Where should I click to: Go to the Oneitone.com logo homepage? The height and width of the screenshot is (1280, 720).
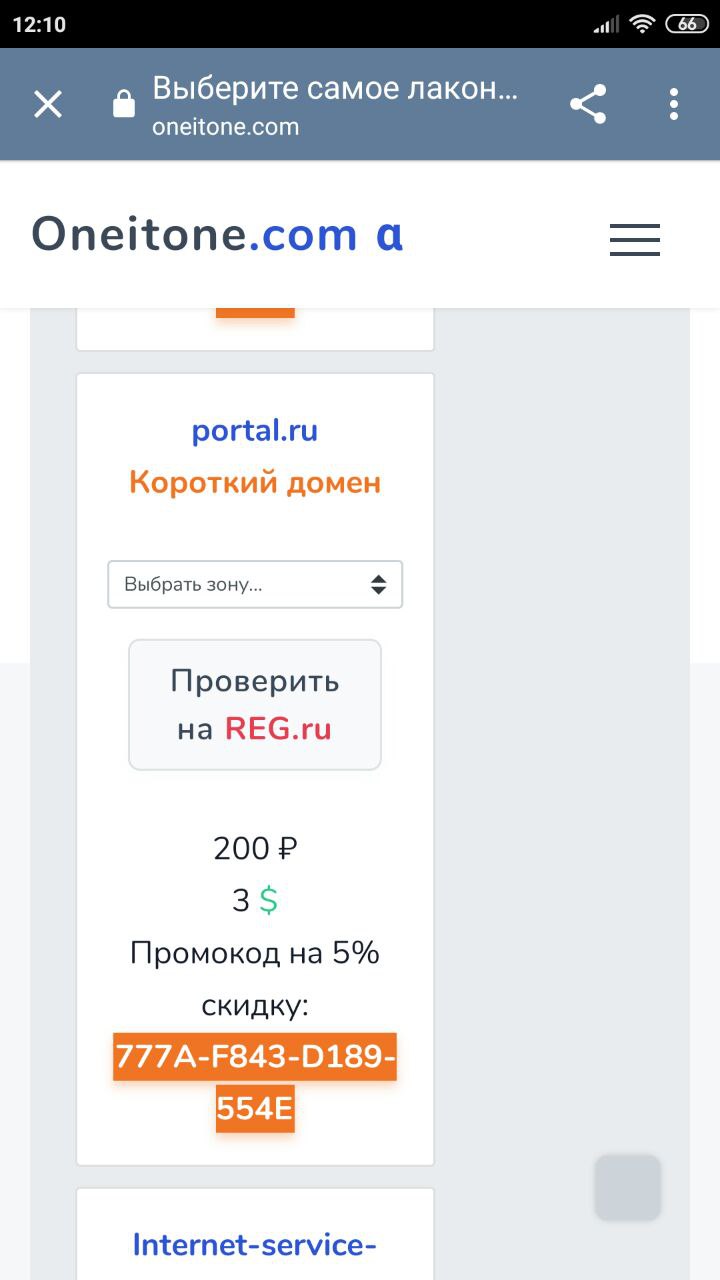click(x=218, y=235)
